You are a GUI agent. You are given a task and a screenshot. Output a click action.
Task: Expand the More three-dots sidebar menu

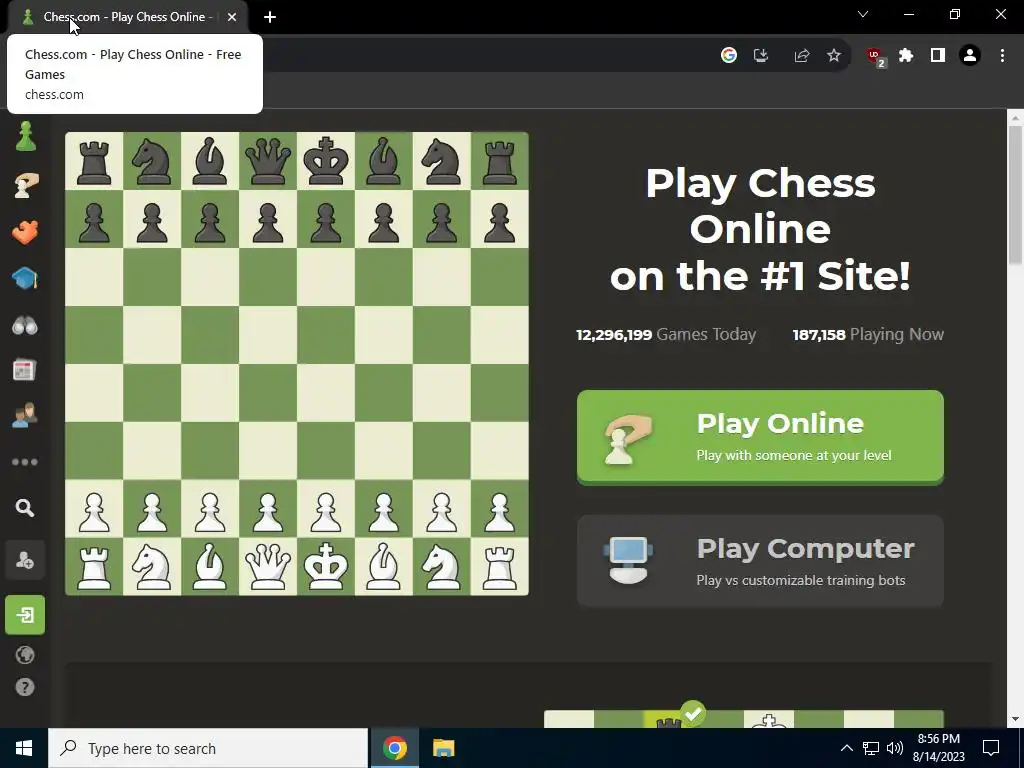(x=25, y=462)
